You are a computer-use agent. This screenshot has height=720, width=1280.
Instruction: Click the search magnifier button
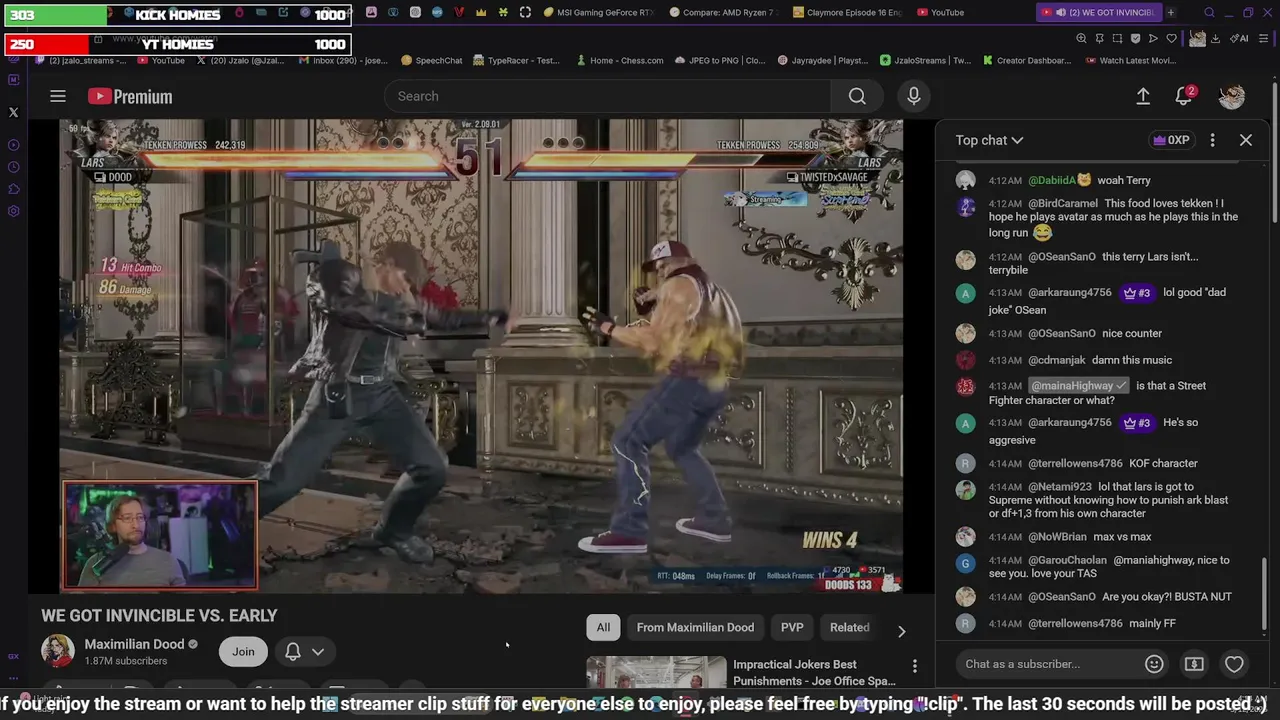tap(857, 96)
